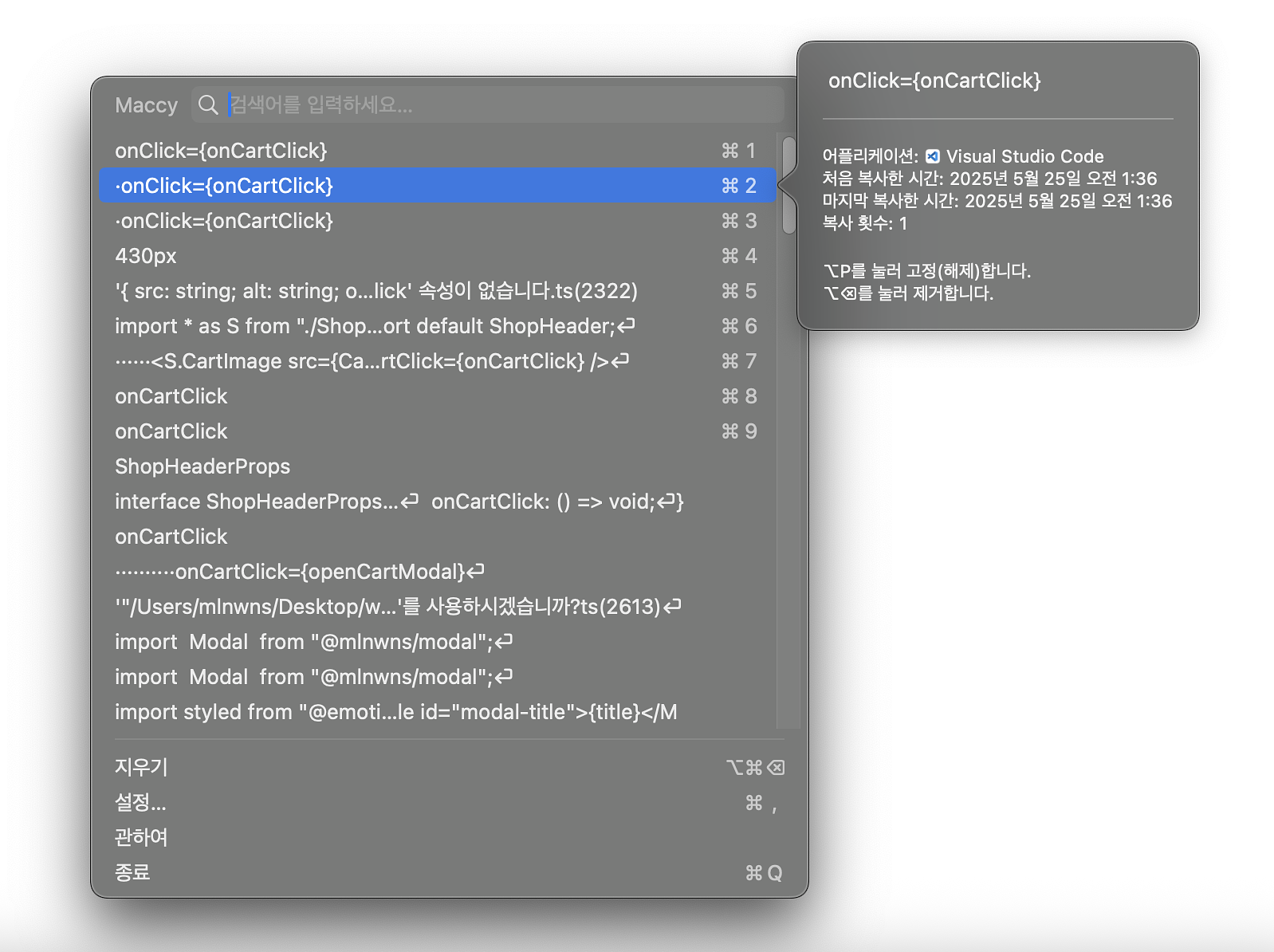This screenshot has height=952, width=1274.
Task: Select the ⌘3 onClick={onCartClick} item
Action: coord(225,221)
